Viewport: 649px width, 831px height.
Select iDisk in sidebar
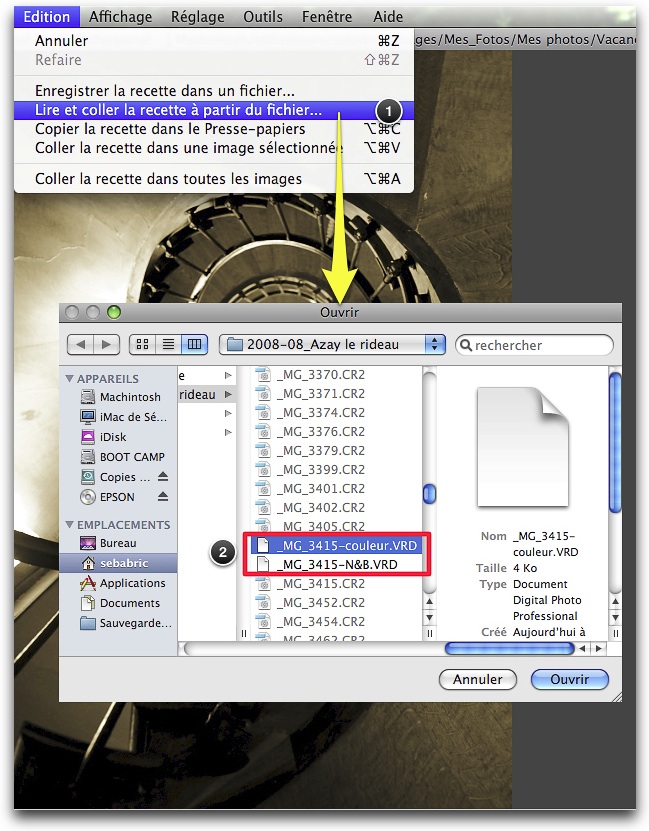(x=119, y=437)
